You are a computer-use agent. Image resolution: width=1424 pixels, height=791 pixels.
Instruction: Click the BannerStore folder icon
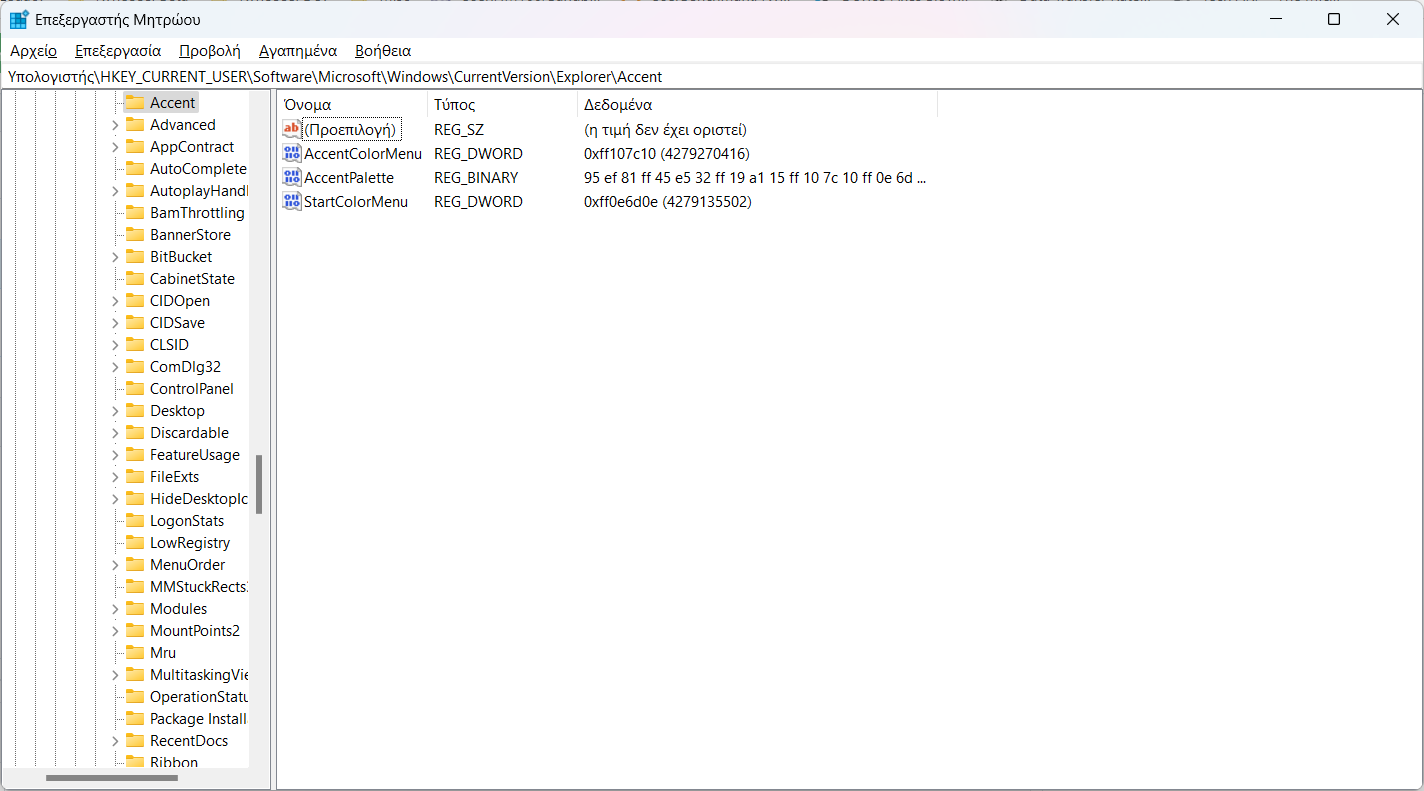pos(134,235)
